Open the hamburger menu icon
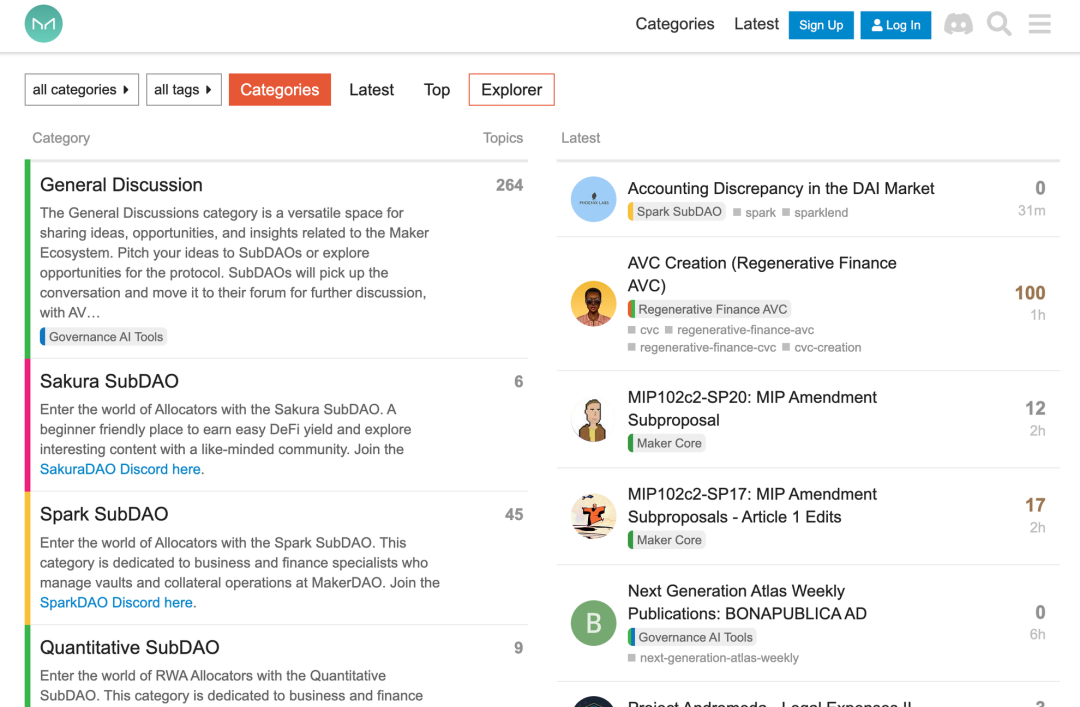Image resolution: width=1080 pixels, height=707 pixels. pyautogui.click(x=1039, y=24)
